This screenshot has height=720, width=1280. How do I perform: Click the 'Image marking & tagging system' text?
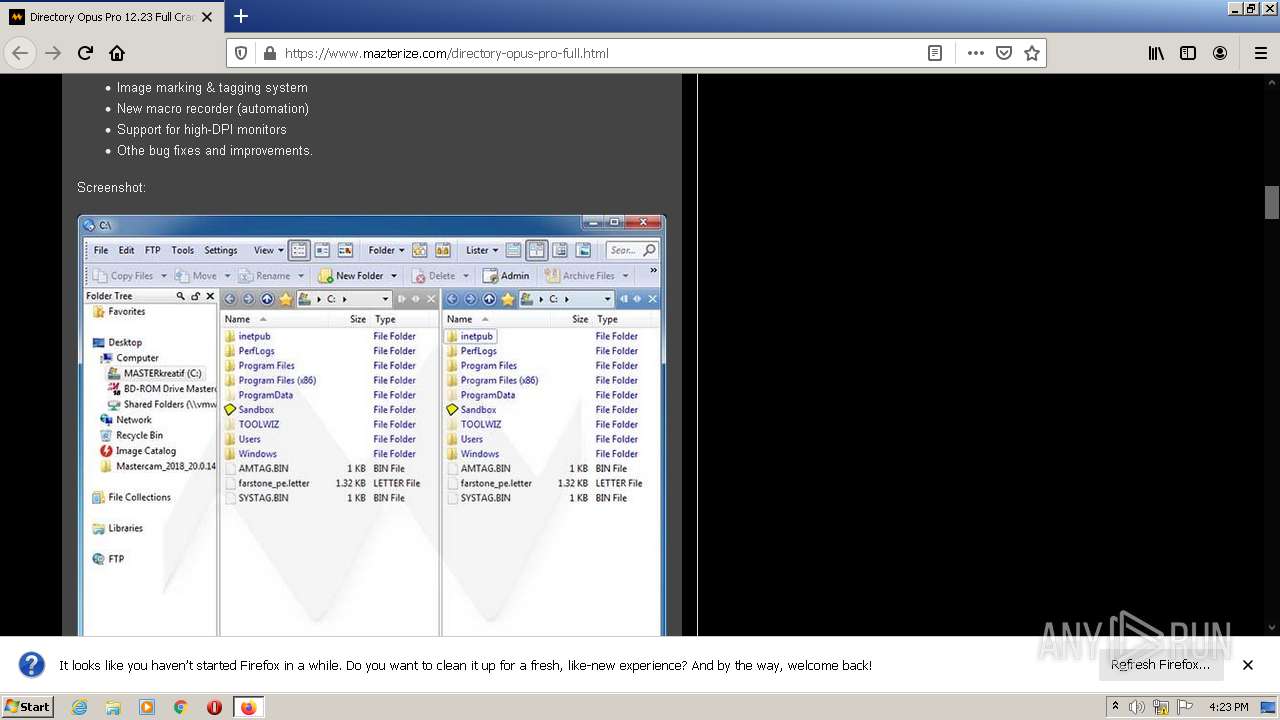click(212, 88)
